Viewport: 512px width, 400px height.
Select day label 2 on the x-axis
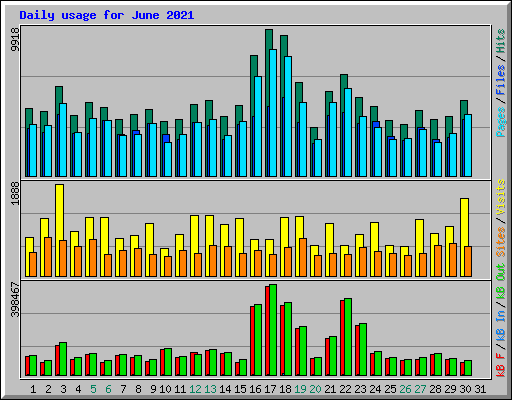[x=48, y=389]
